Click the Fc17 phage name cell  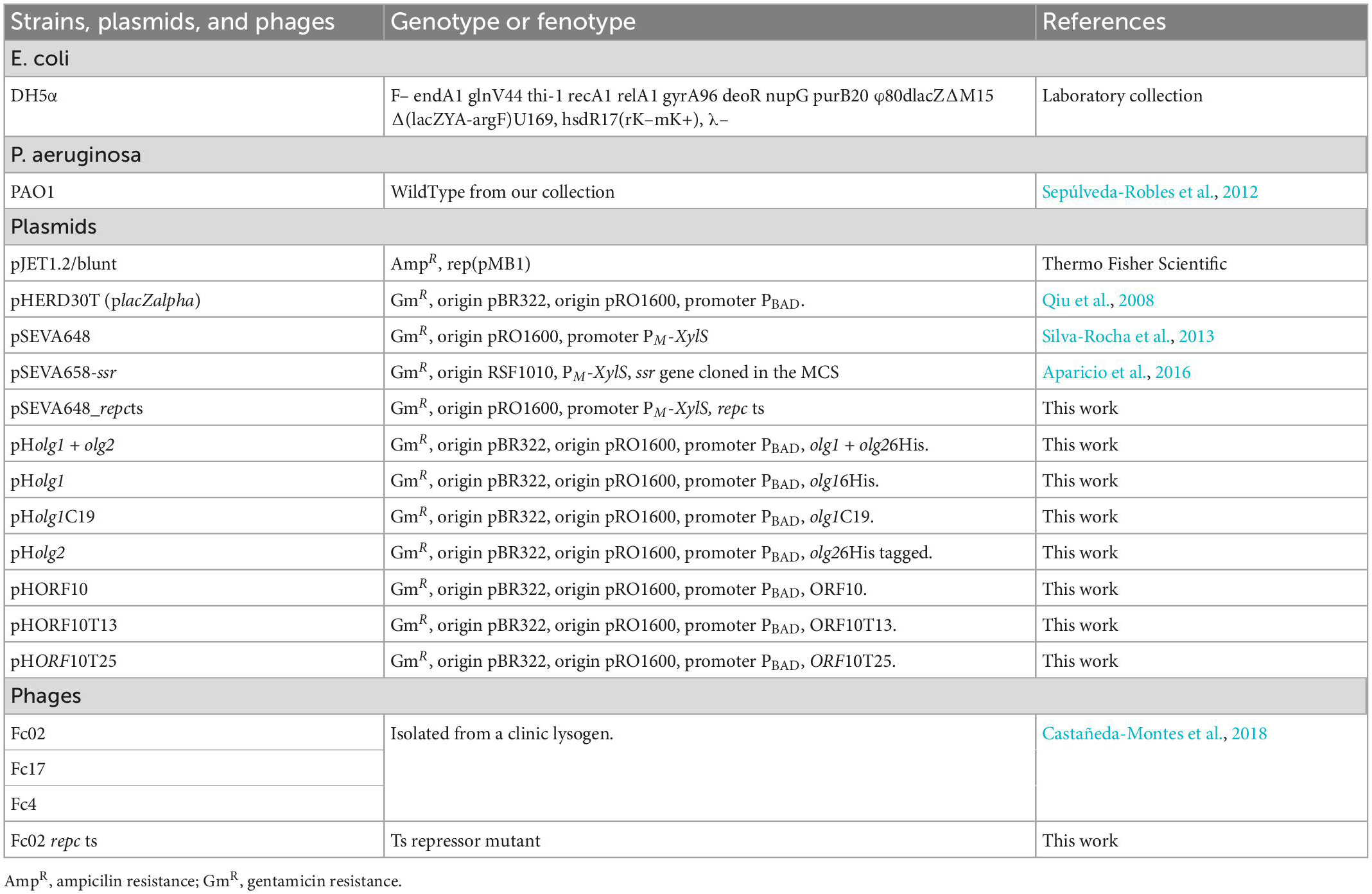(194, 768)
